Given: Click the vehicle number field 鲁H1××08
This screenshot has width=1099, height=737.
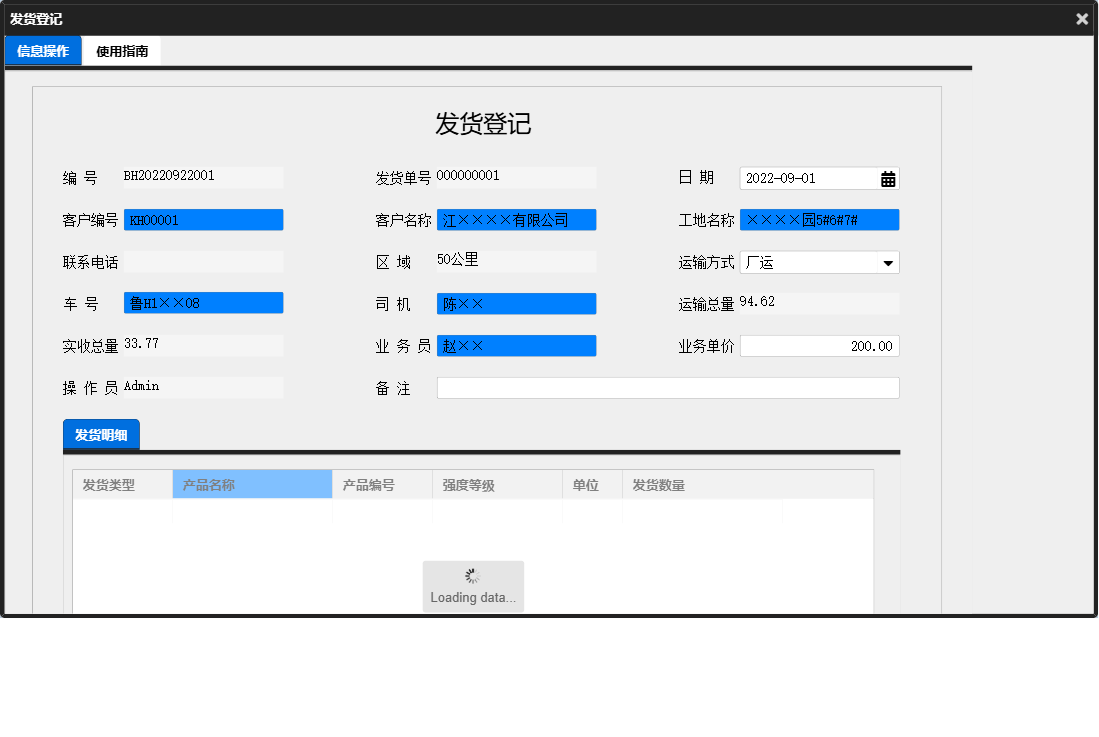Looking at the screenshot, I should [203, 303].
